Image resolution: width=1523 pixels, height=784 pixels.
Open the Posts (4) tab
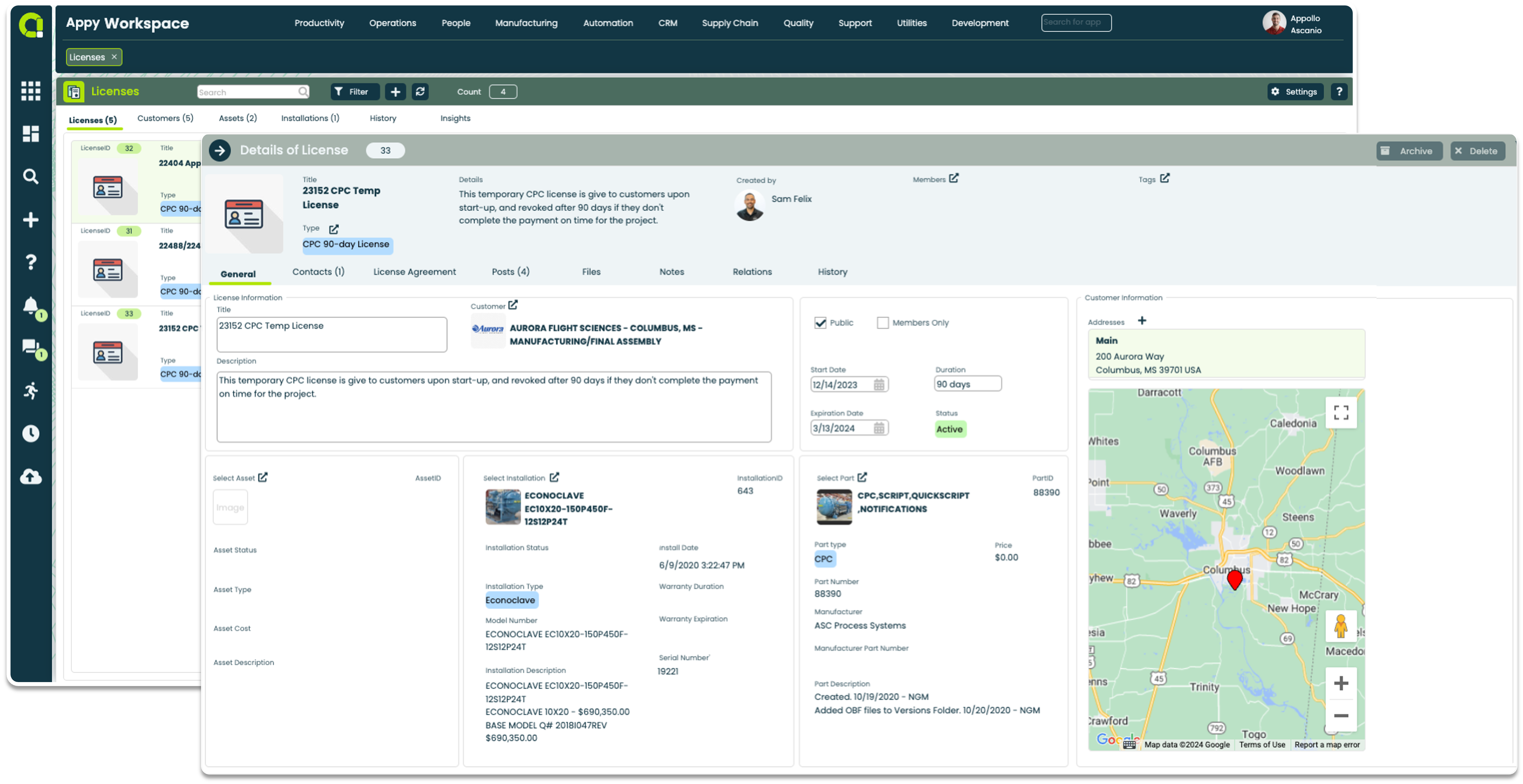(x=510, y=272)
